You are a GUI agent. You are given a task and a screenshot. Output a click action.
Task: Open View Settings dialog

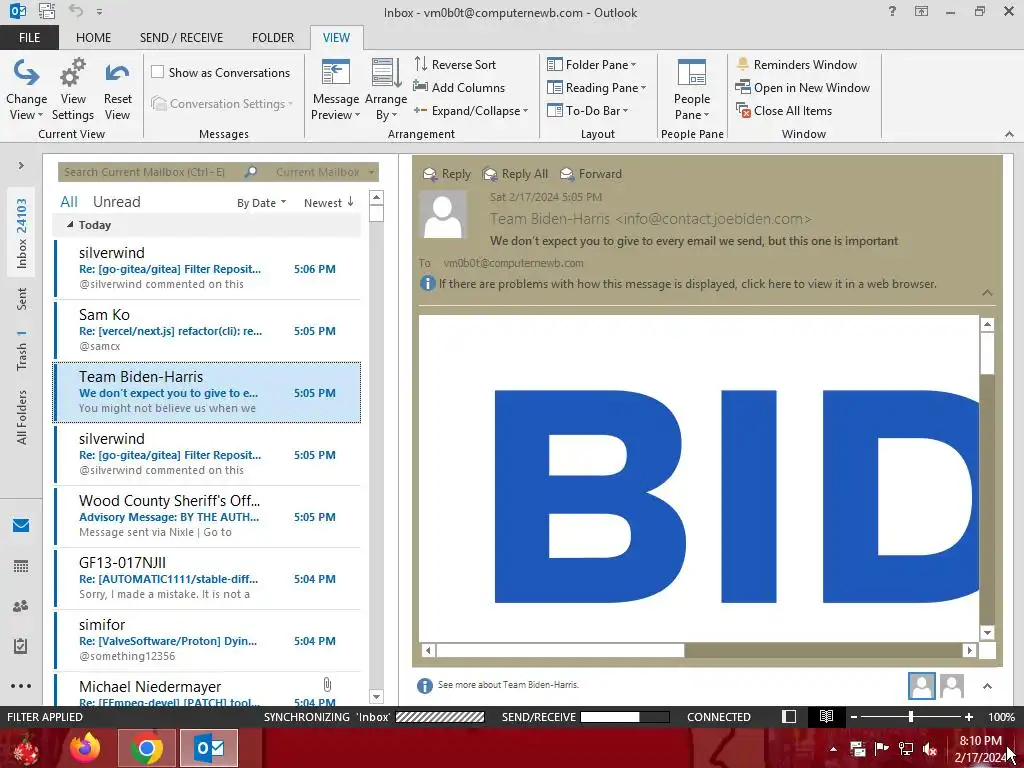pos(72,89)
